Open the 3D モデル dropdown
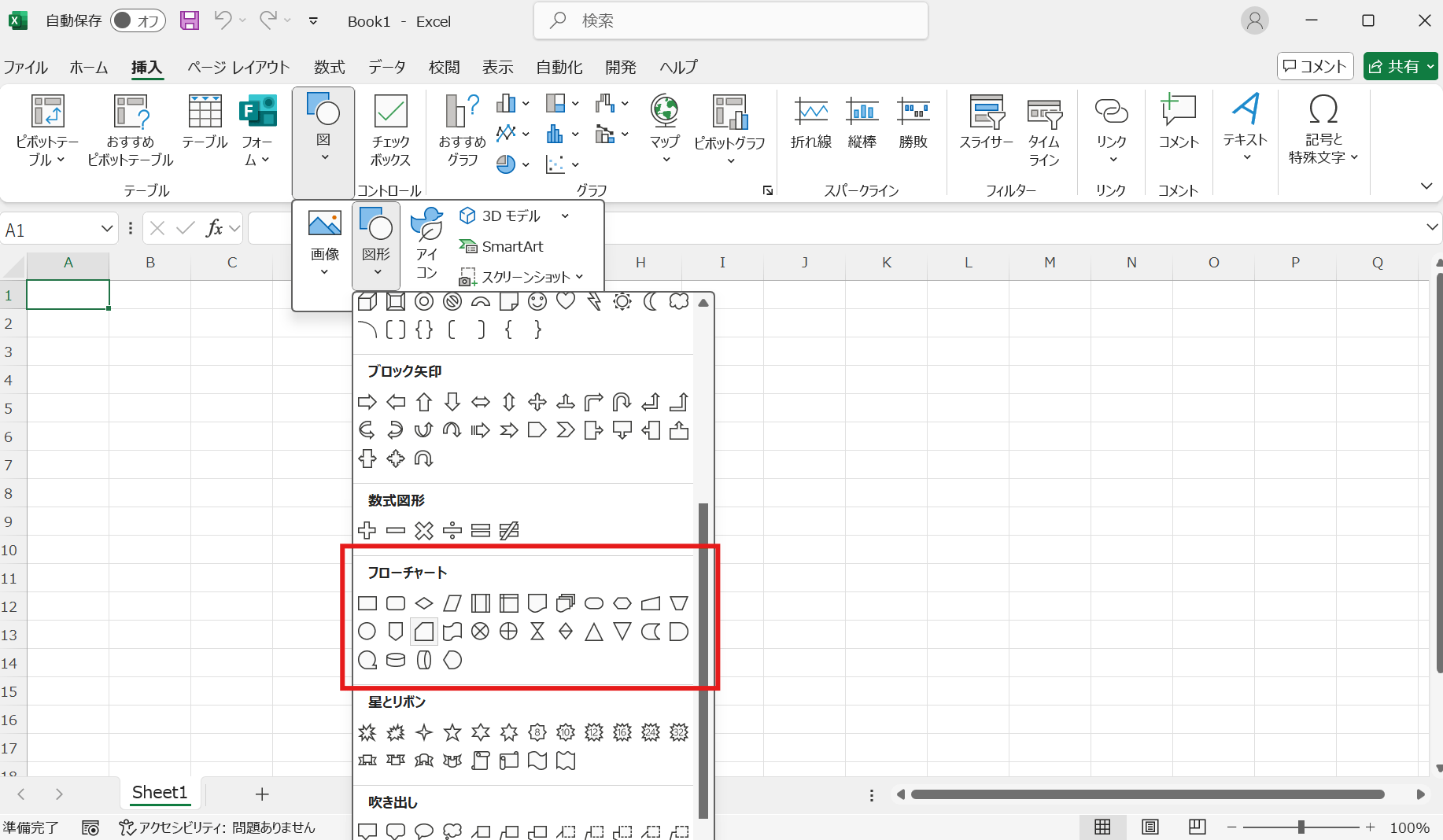Viewport: 1443px width, 840px height. tap(564, 216)
